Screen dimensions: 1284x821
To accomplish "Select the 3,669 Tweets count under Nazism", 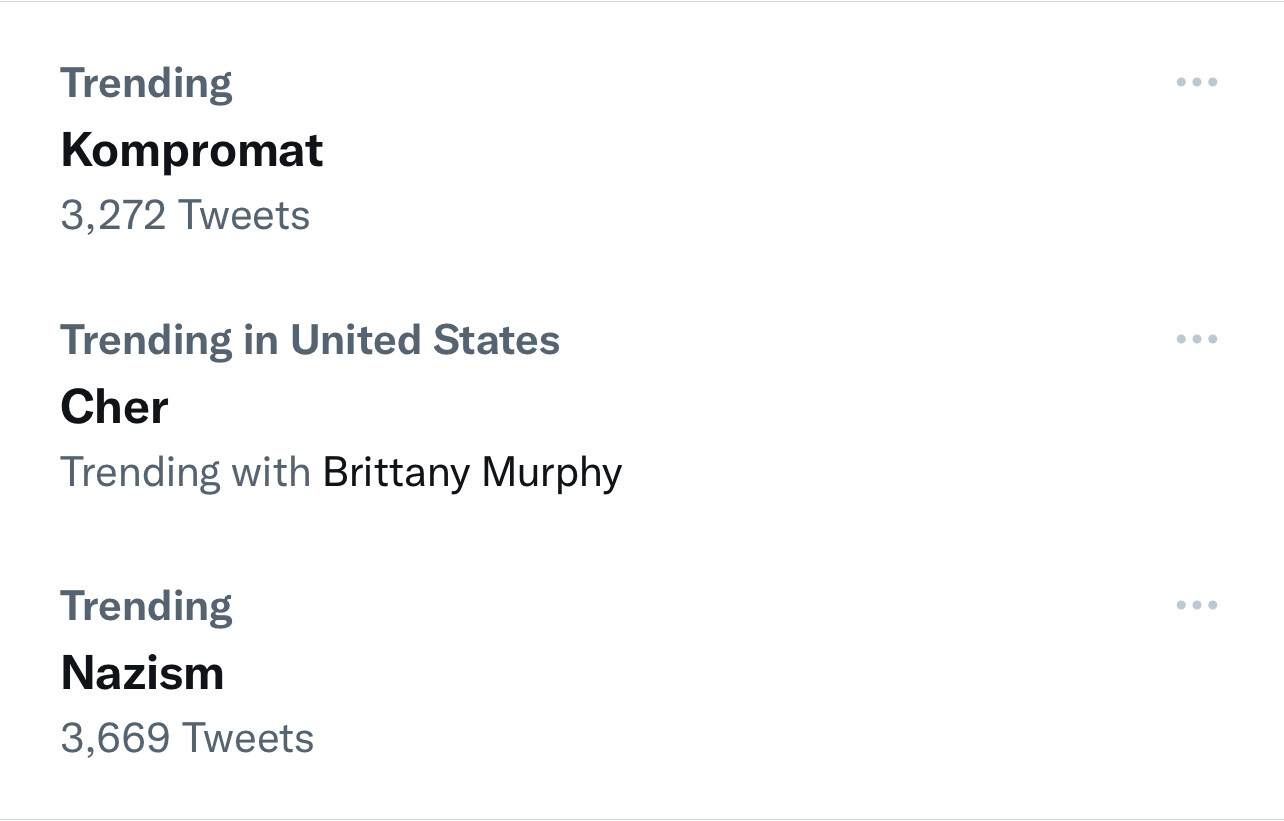I will 188,737.
